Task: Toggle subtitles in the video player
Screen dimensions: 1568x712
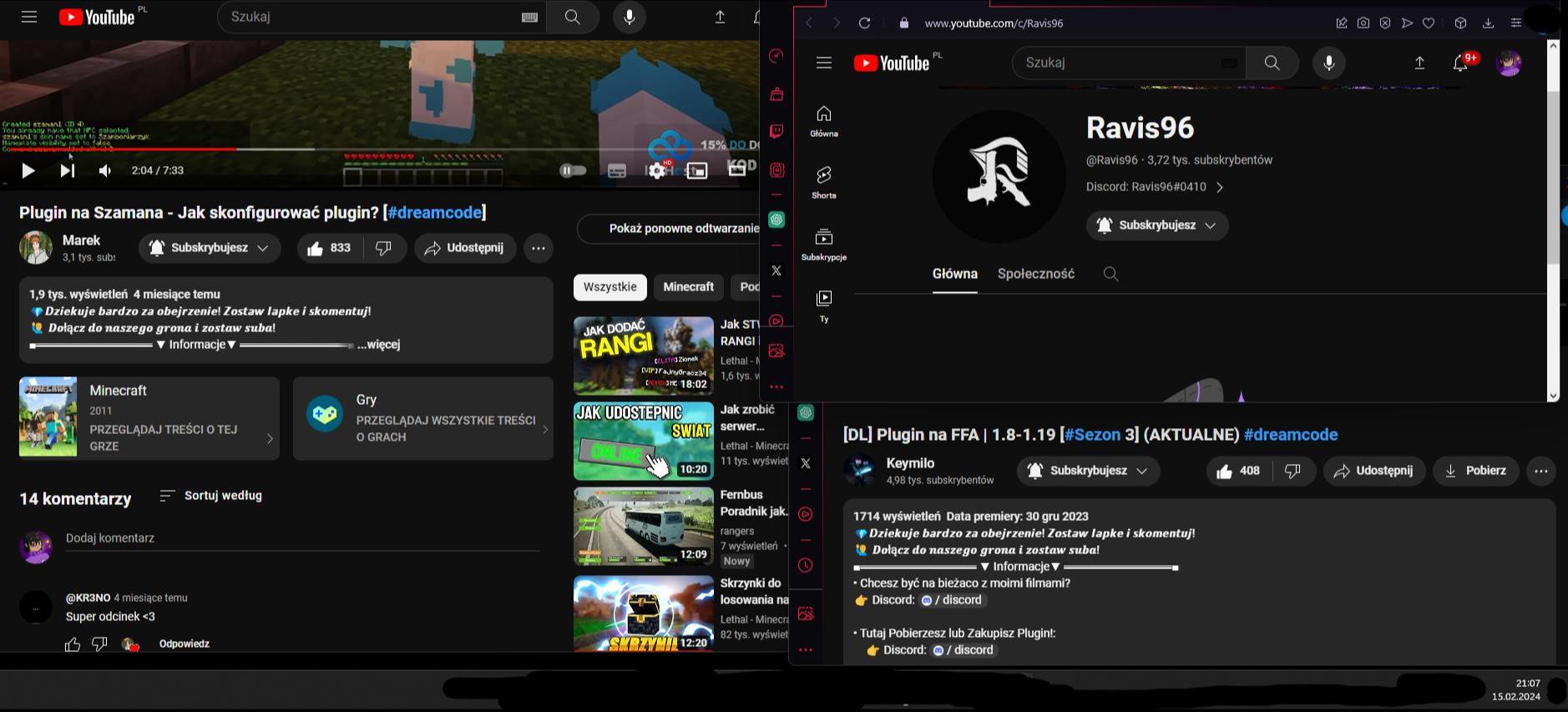Action: [617, 170]
